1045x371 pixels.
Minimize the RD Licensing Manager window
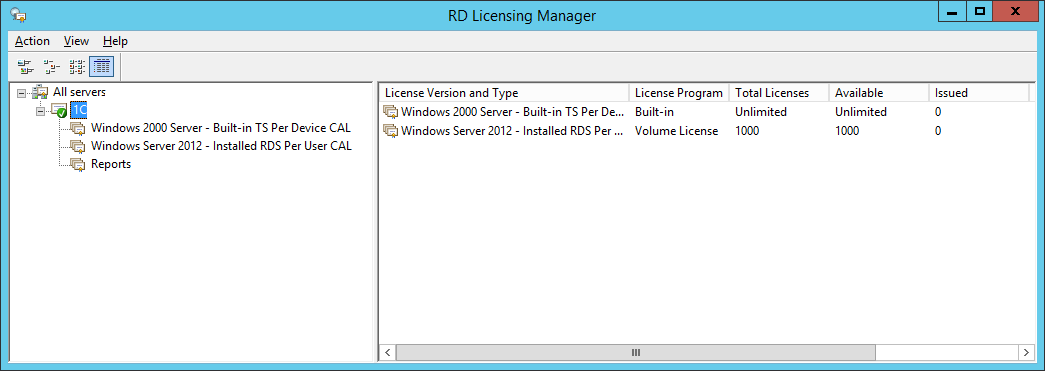(x=953, y=11)
